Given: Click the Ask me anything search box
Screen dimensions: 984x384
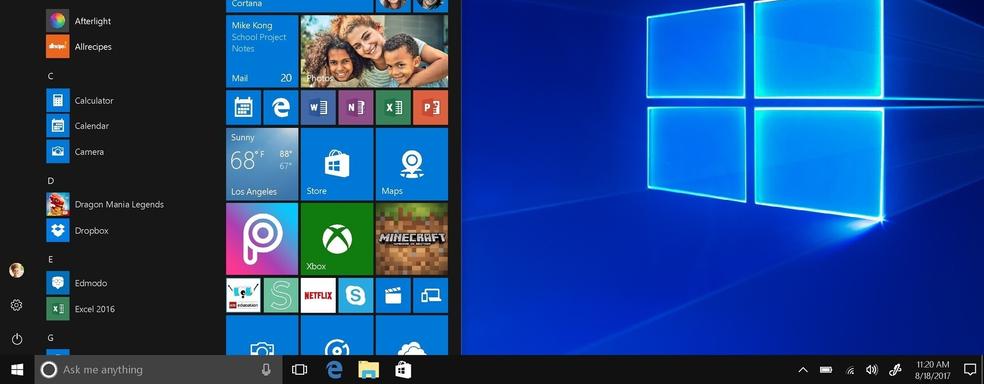Looking at the screenshot, I should 158,370.
